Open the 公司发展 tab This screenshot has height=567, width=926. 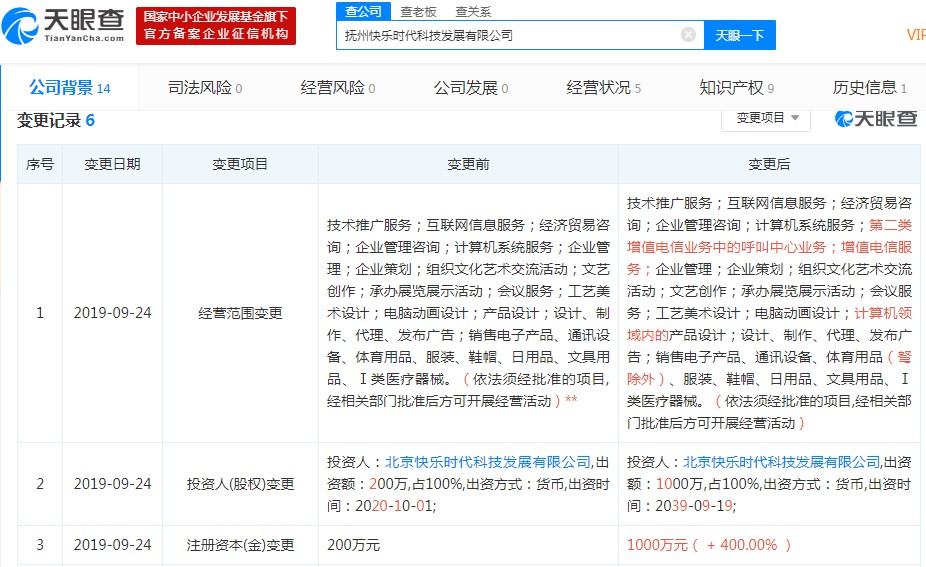pos(471,88)
